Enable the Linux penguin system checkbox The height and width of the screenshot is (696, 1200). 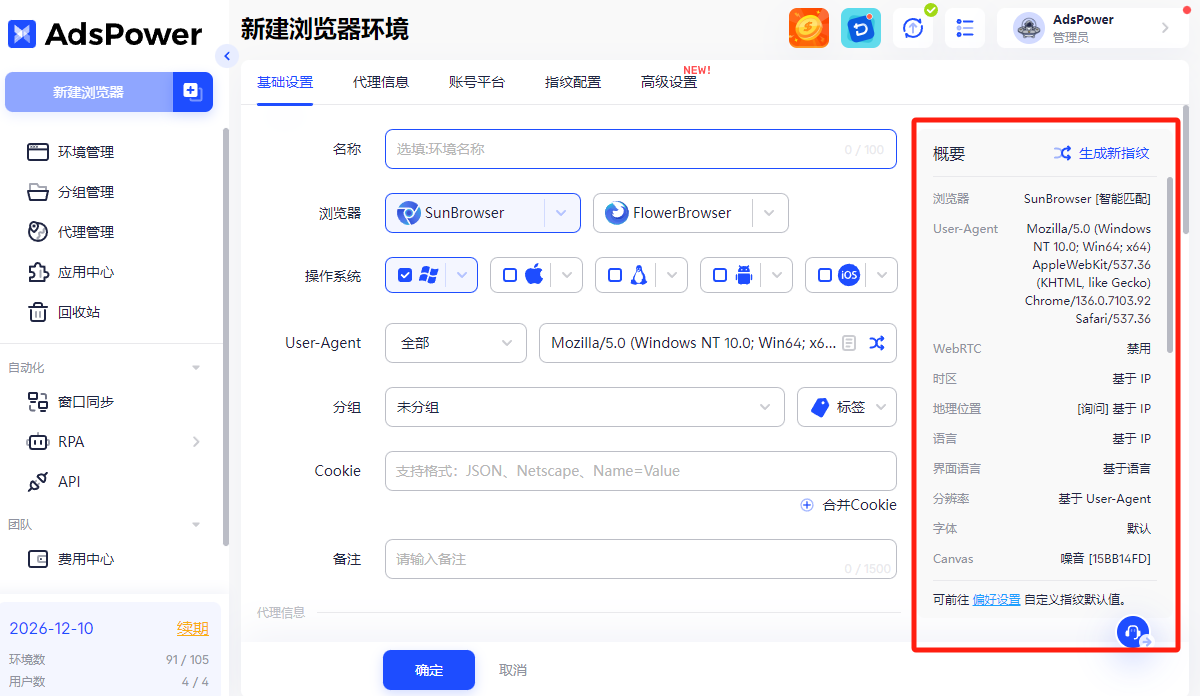[x=615, y=275]
